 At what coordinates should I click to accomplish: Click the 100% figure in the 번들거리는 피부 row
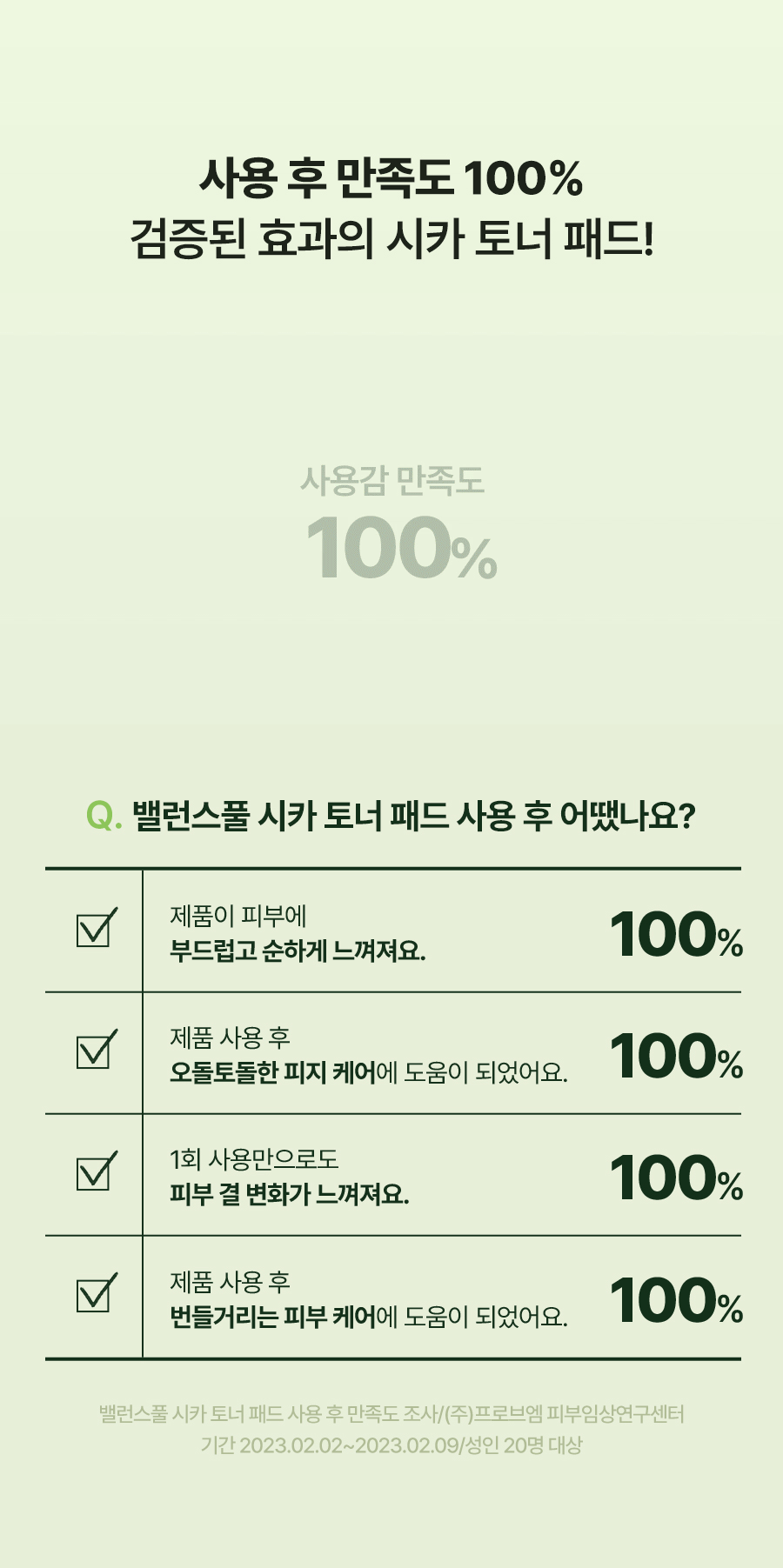[676, 1301]
